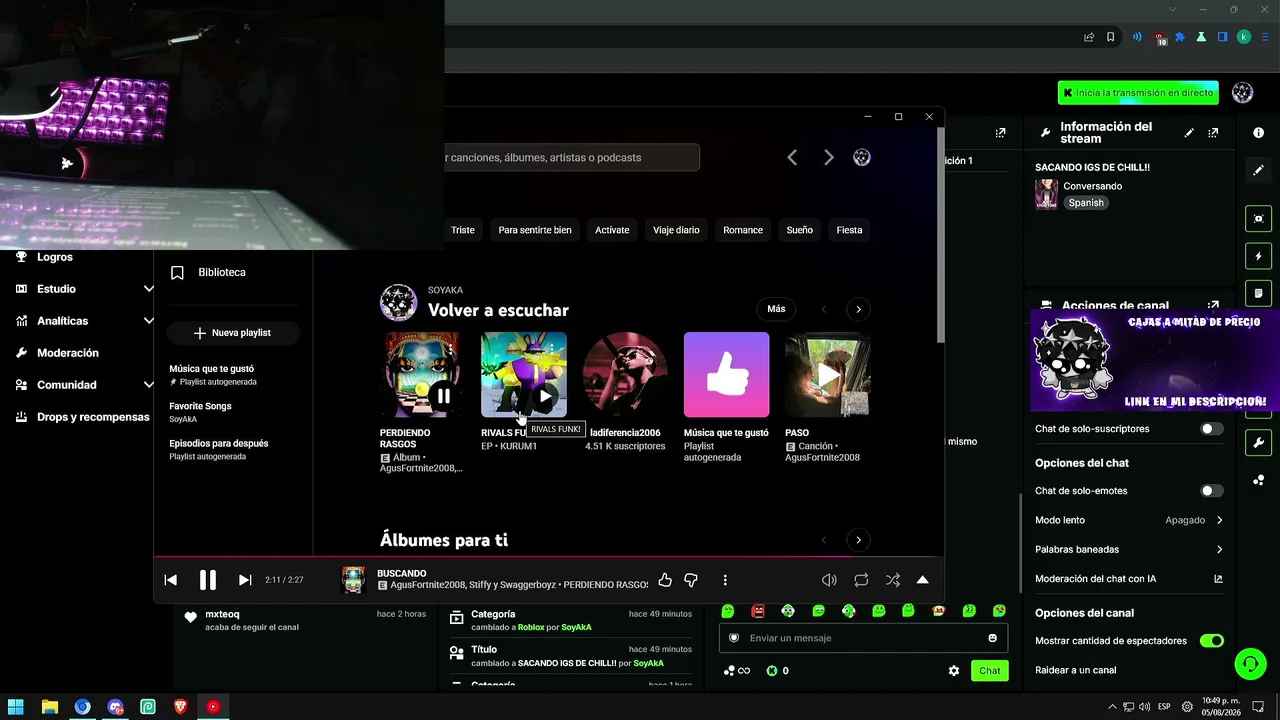The width and height of the screenshot is (1280, 720).
Task: Open the YouTube Music account avatar
Action: [x=862, y=157]
